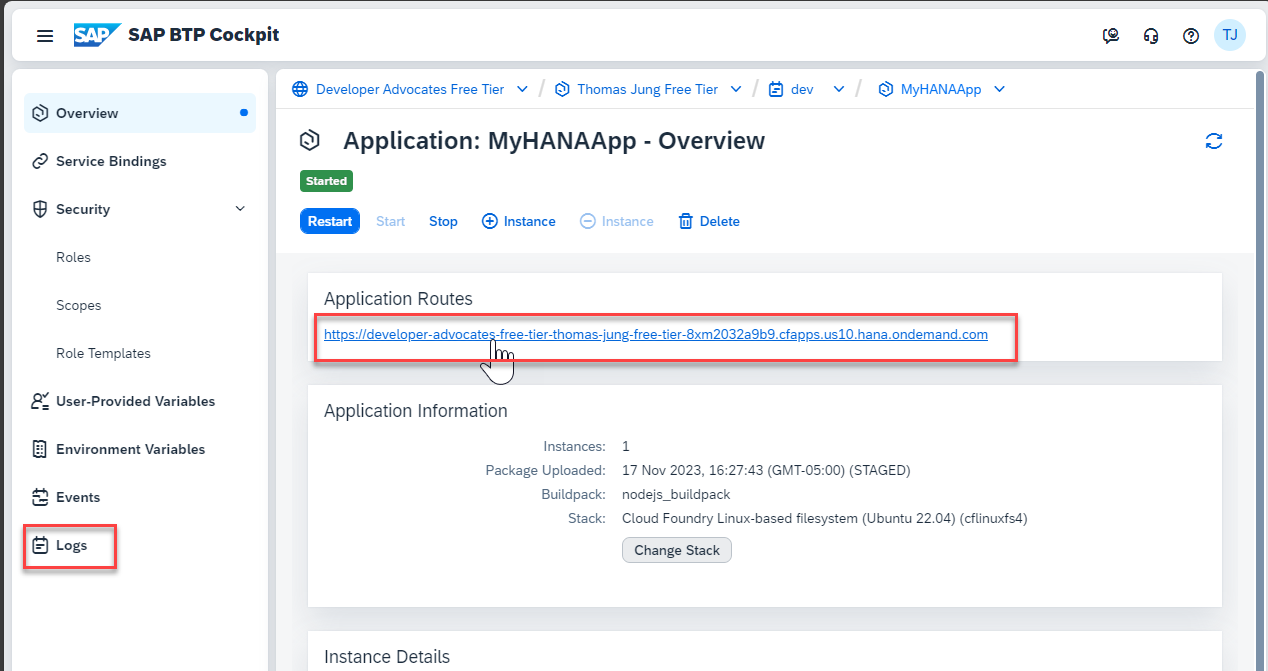The image size is (1268, 671).
Task: Click the Delete application button
Action: click(x=709, y=221)
